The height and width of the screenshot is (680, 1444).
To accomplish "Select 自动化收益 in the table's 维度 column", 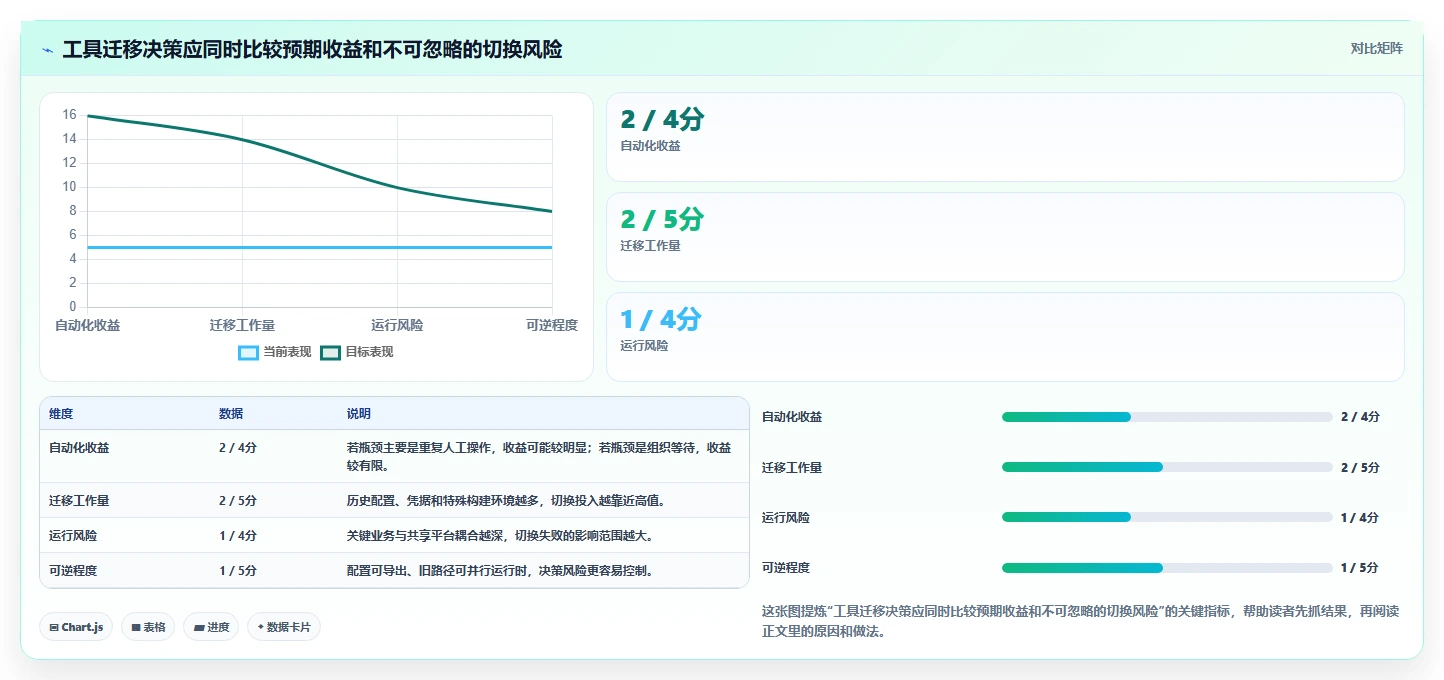I will click(x=79, y=448).
